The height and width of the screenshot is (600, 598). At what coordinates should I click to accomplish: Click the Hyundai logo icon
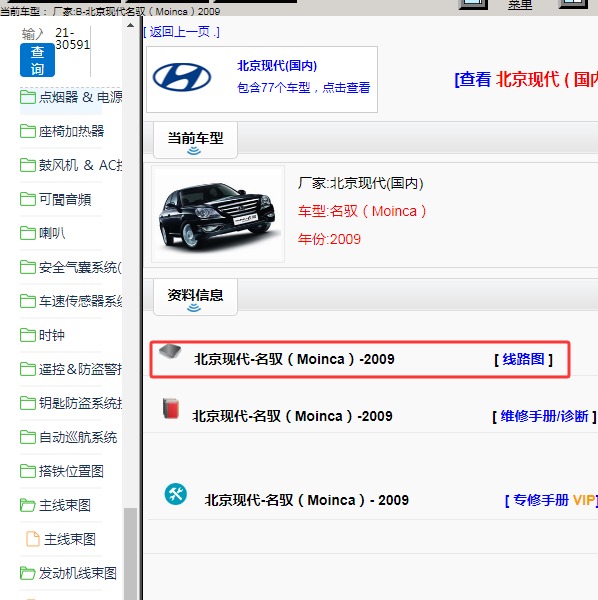pyautogui.click(x=182, y=77)
